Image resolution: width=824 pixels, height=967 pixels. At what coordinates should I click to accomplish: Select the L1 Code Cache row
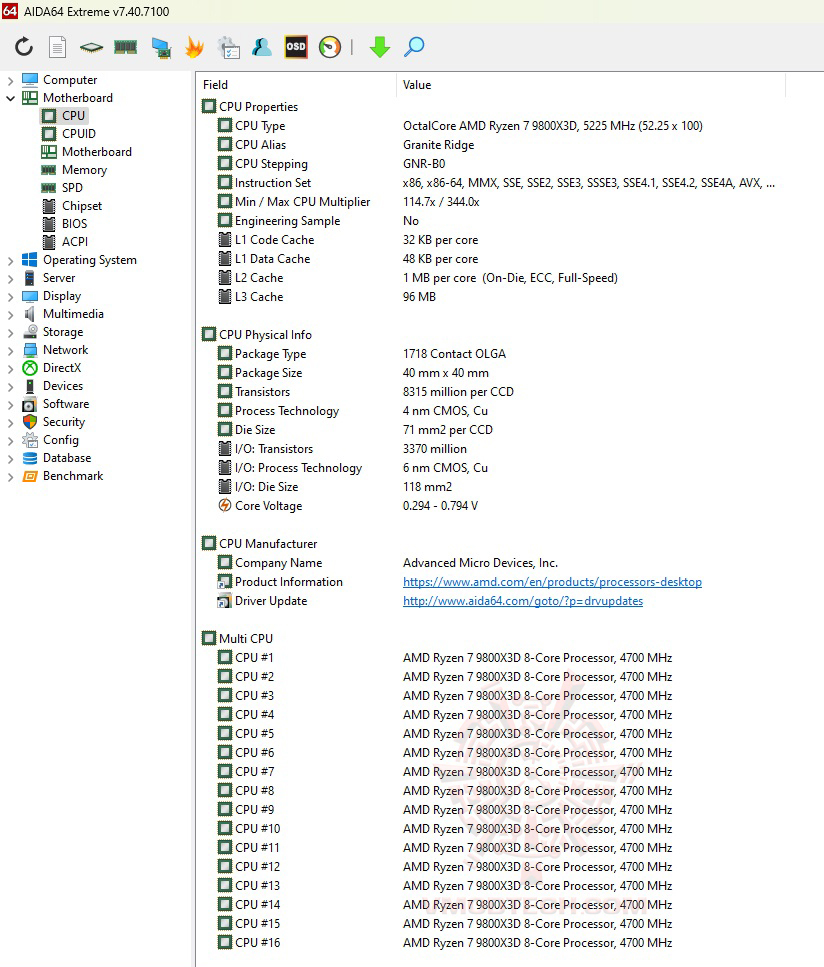[x=493, y=240]
